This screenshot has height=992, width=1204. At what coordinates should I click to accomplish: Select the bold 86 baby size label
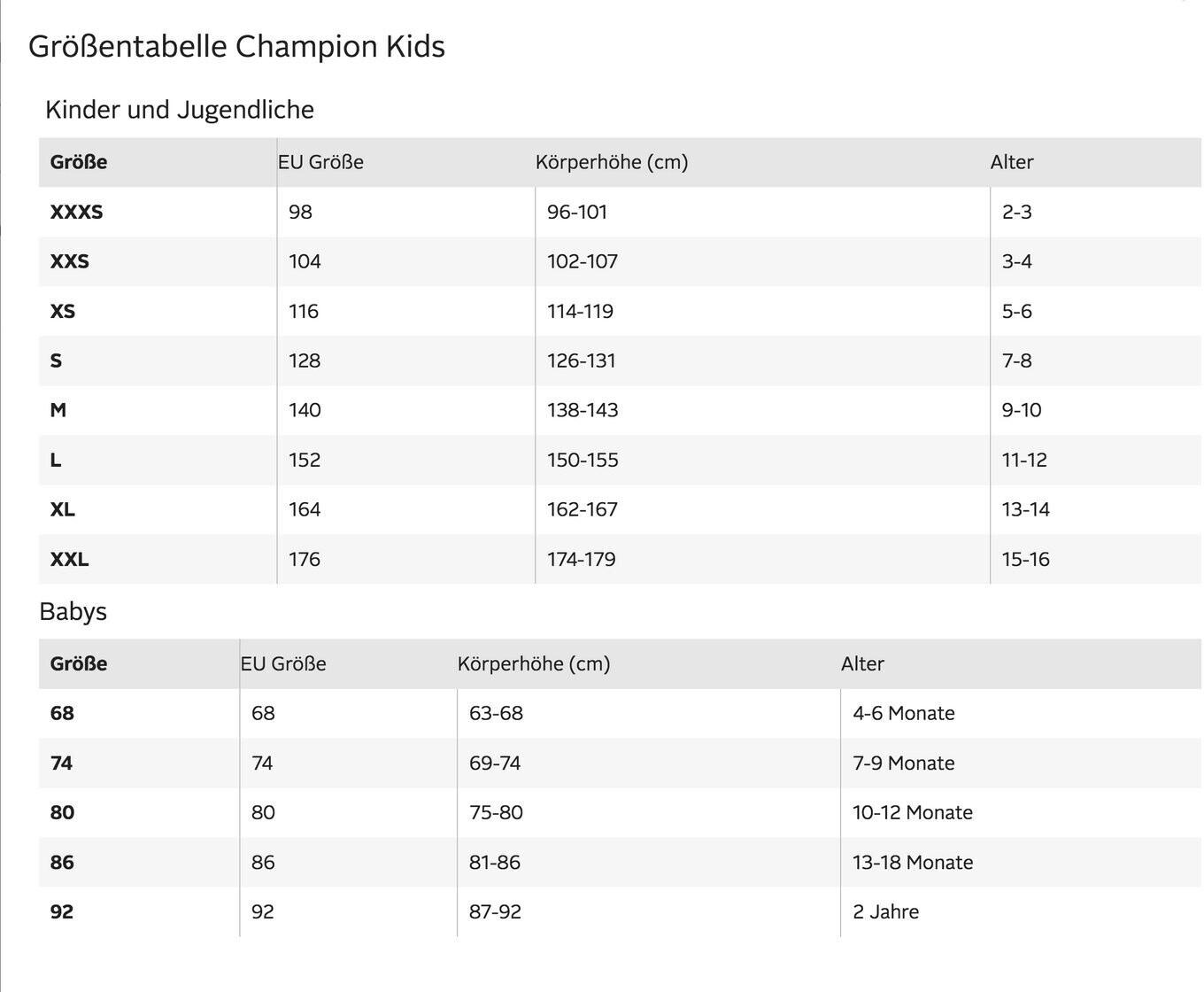click(x=62, y=862)
